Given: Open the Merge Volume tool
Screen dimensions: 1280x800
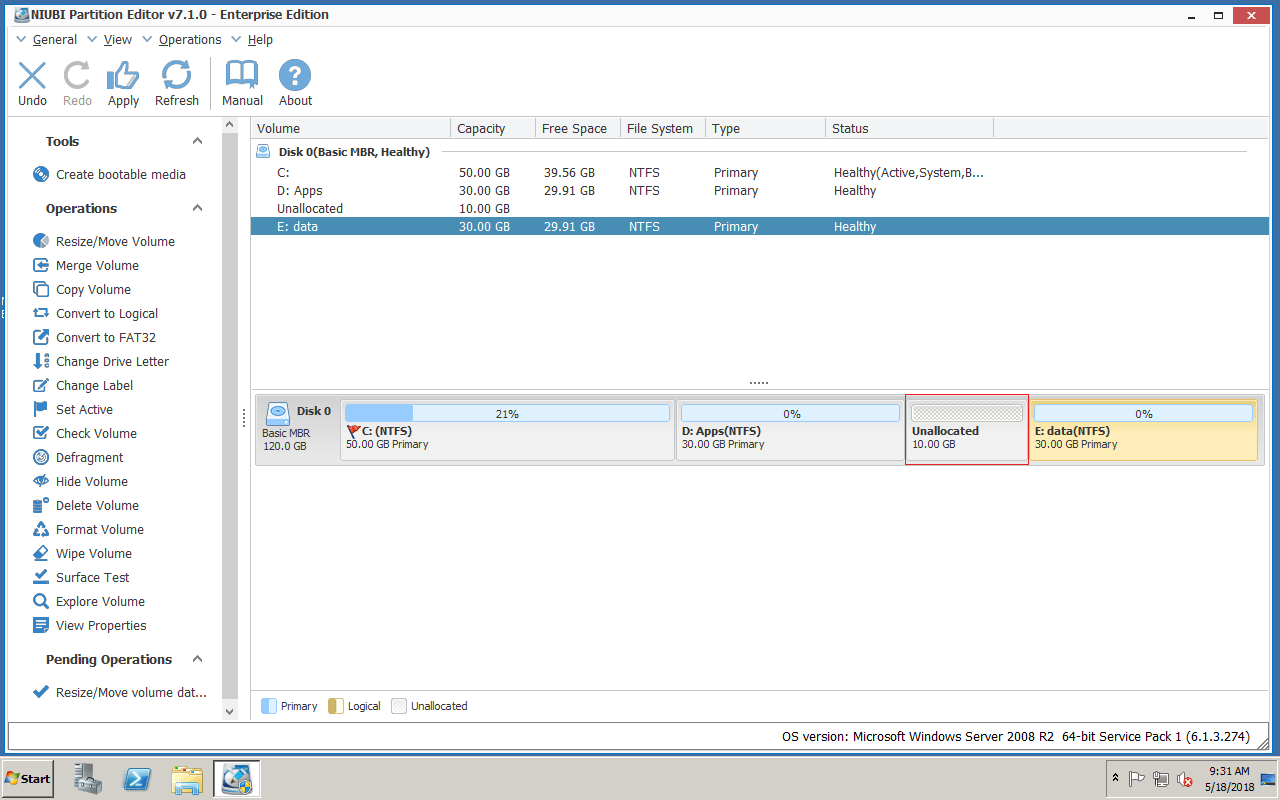Looking at the screenshot, I should (98, 265).
